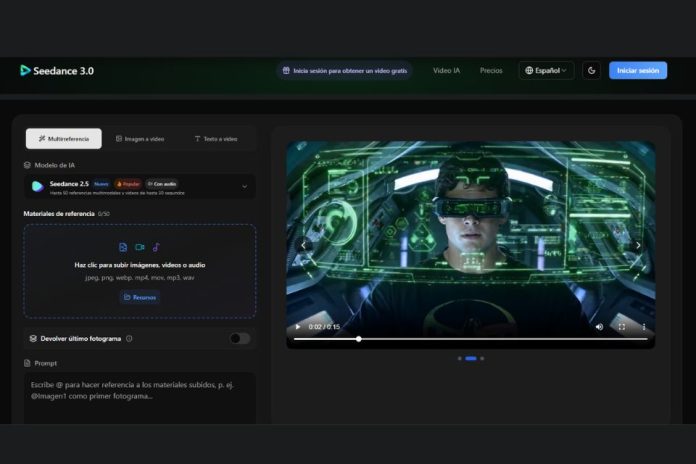Mute the video with the speaker icon
This screenshot has width=696, height=464.
(x=599, y=327)
